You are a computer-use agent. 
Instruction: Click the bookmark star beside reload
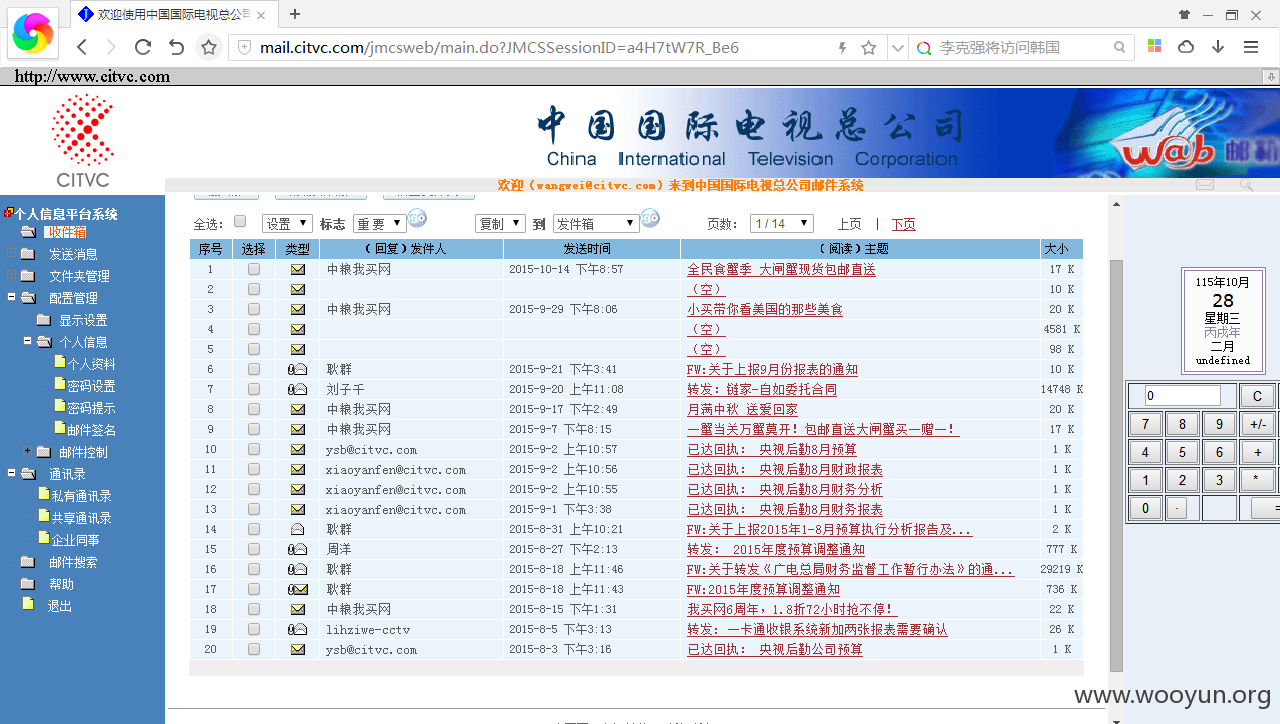click(209, 47)
